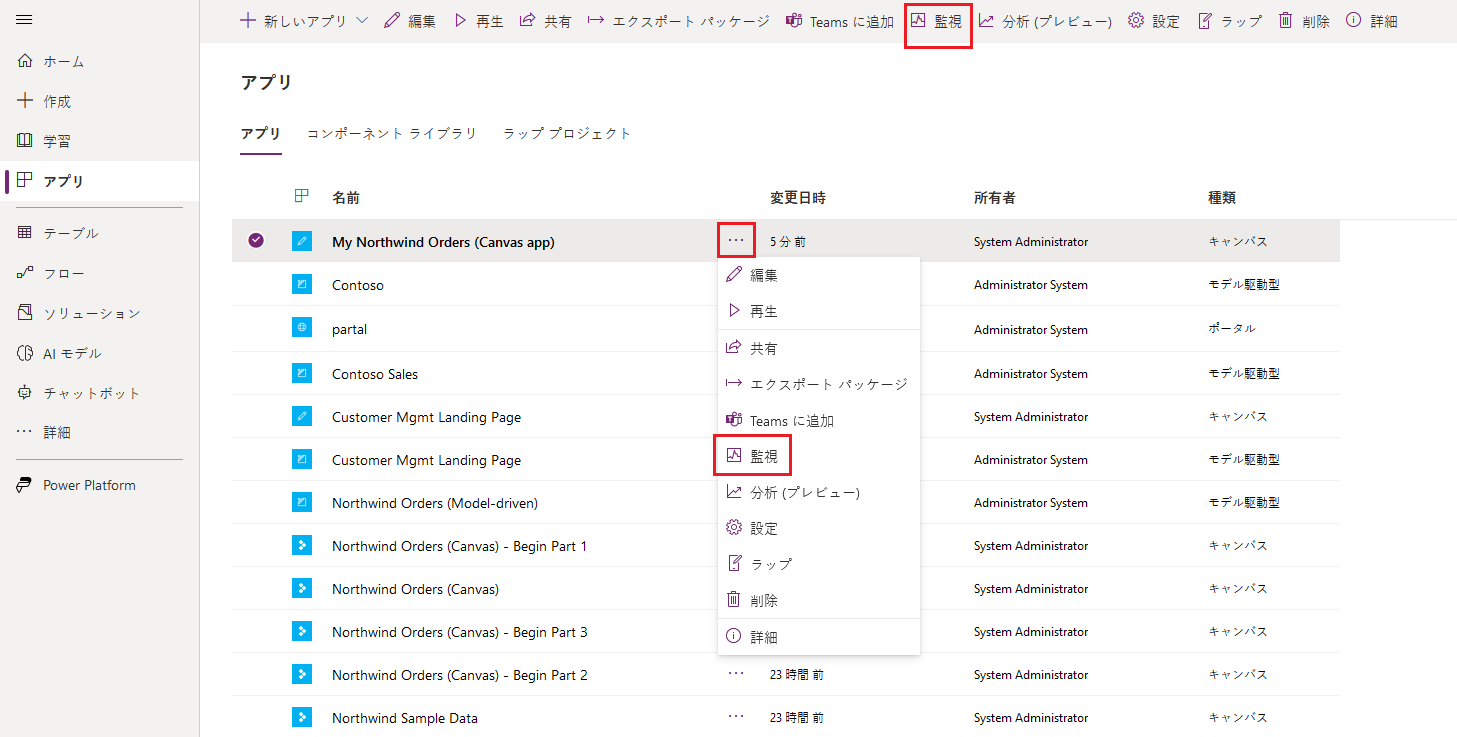Click the partal portal globe icon
This screenshot has height=737, width=1457.
(x=302, y=327)
